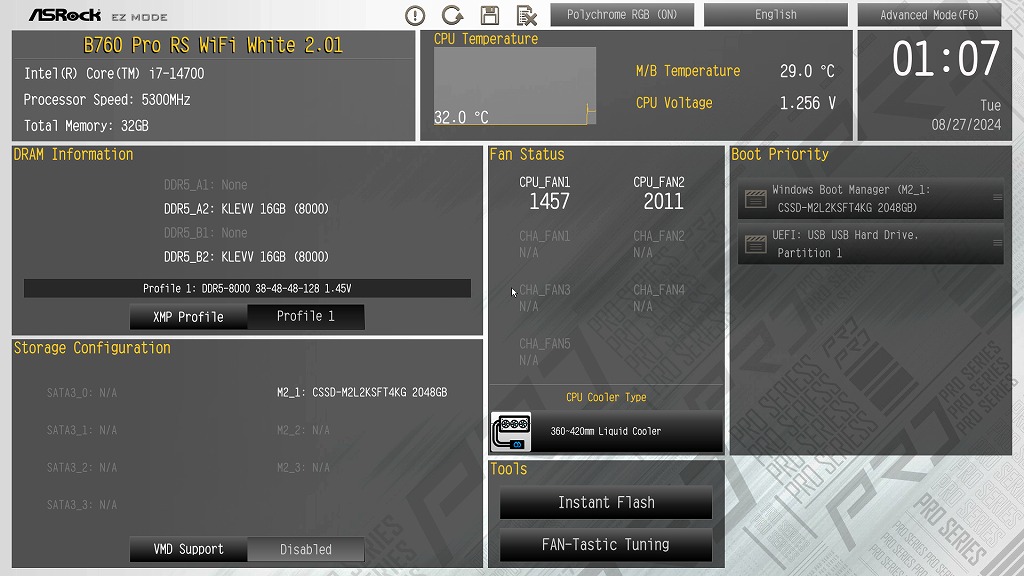Viewport: 1024px width, 576px height.
Task: Click CHA_FAN2 N/A reading
Action: click(x=643, y=253)
